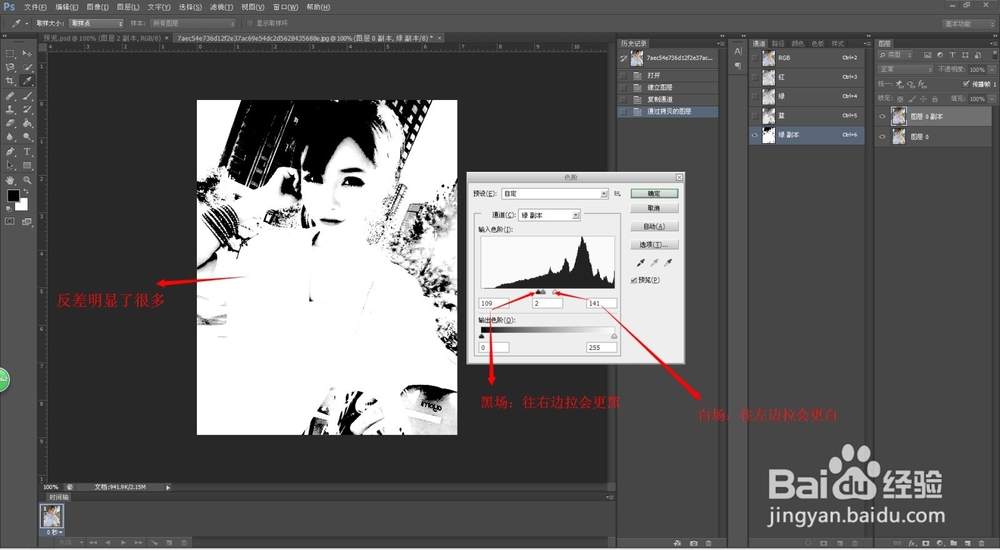Select the Eyedropper tool in toolbox
Viewport: 1000px width, 550px height.
[27, 81]
